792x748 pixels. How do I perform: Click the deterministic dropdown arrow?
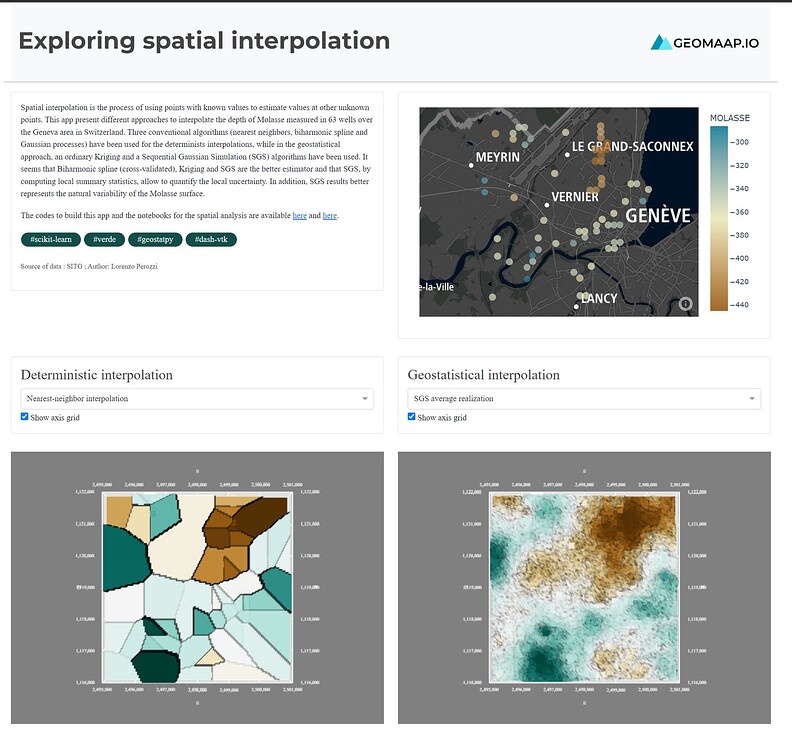(x=365, y=398)
